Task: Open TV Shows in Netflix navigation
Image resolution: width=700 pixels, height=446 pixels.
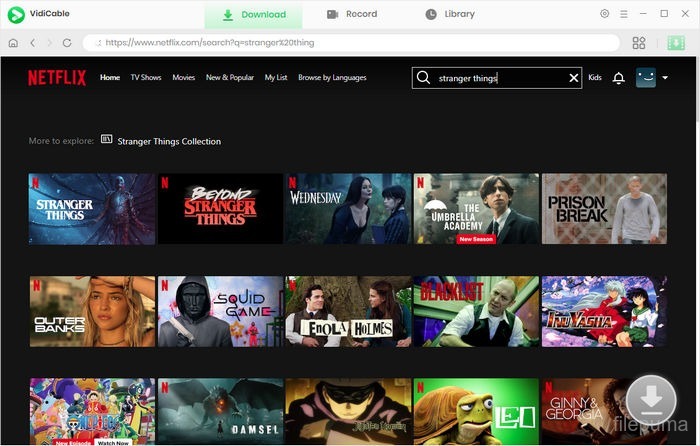Action: point(146,77)
